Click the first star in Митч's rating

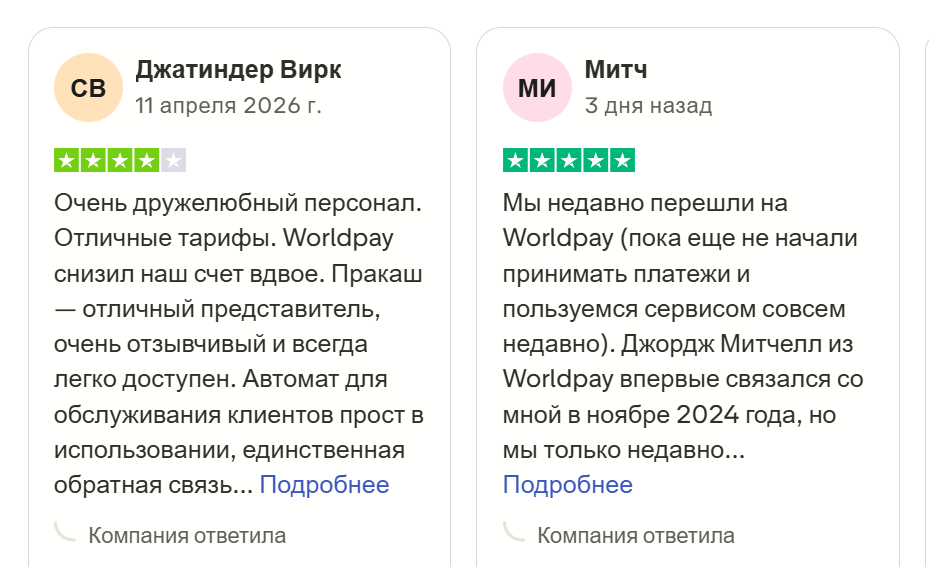515,160
